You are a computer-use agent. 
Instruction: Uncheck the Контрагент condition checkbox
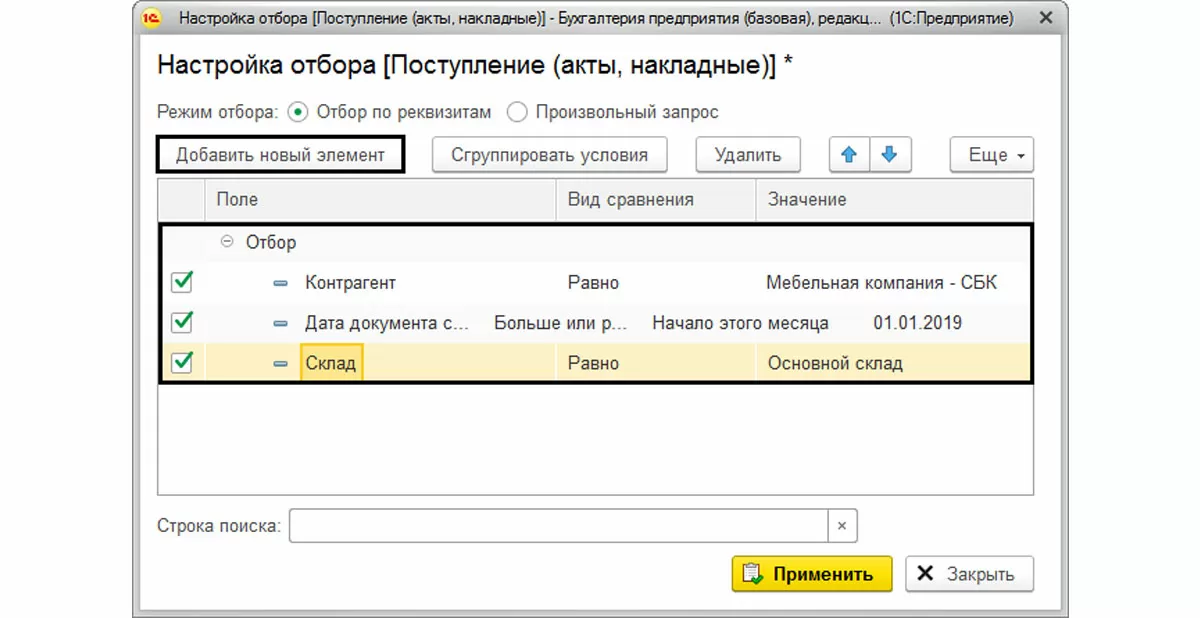click(x=182, y=283)
